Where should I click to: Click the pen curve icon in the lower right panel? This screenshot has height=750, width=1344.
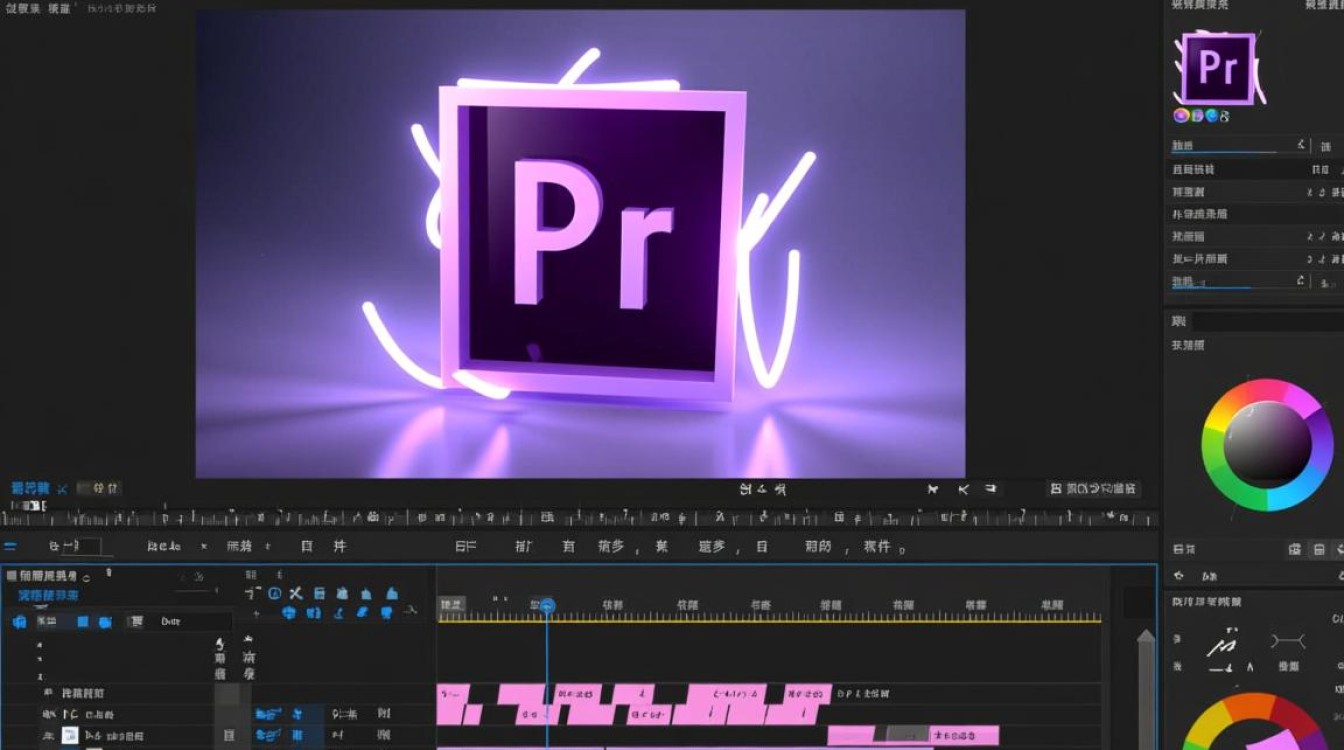pos(1221,646)
